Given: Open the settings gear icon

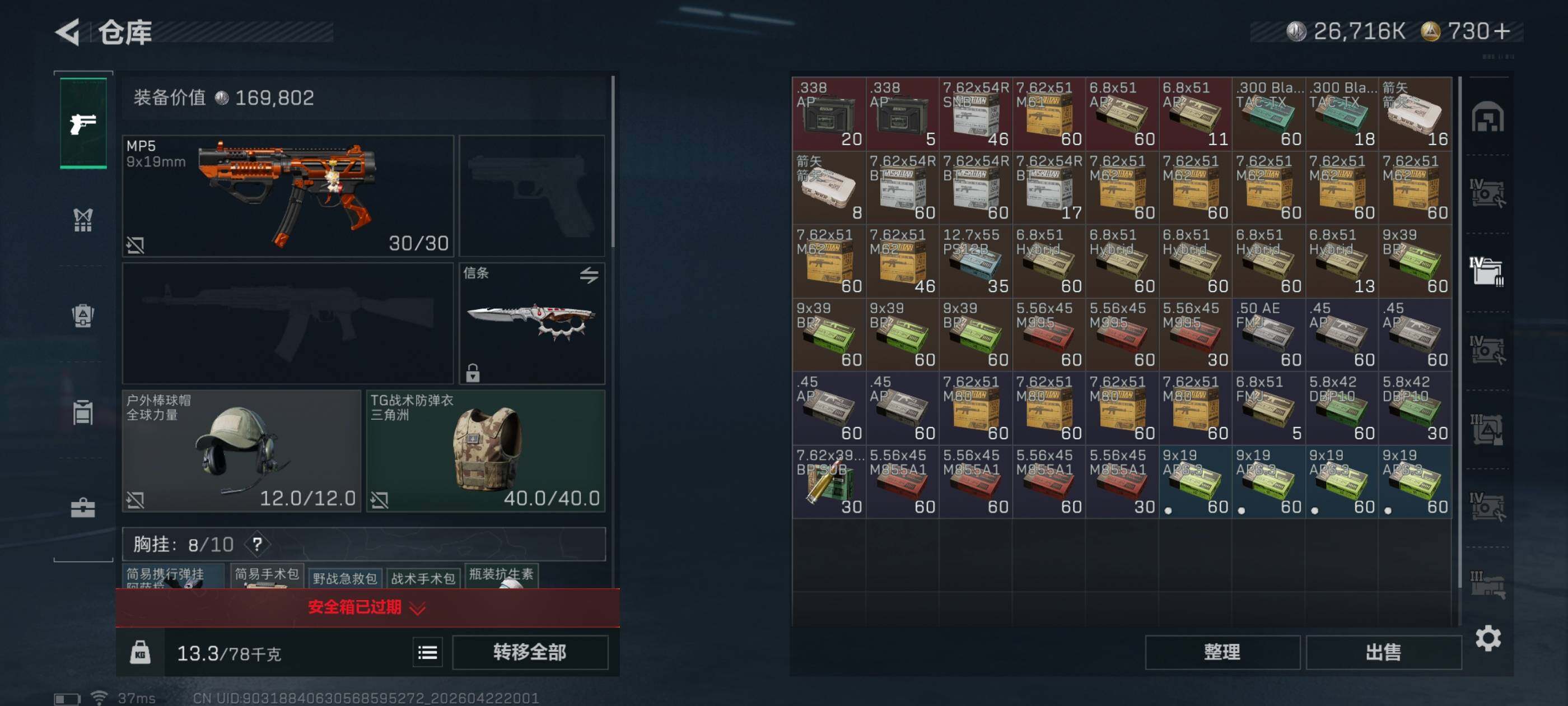Looking at the screenshot, I should click(x=1488, y=638).
